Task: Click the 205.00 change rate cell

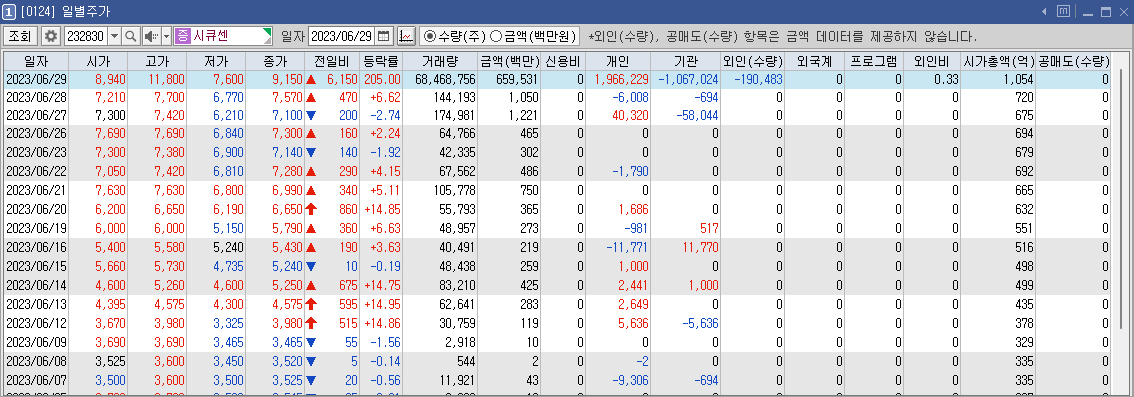Action: coord(382,80)
